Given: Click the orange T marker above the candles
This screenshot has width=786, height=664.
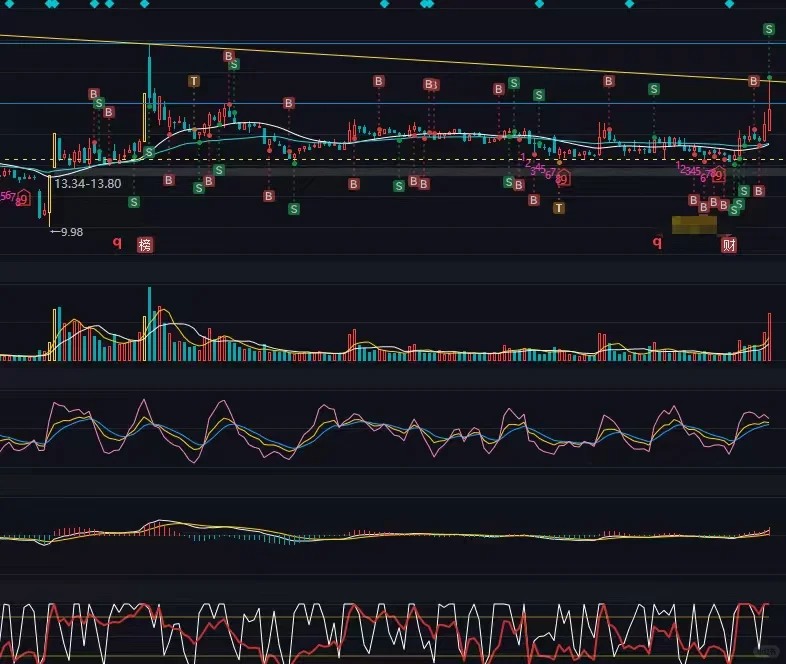Looking at the screenshot, I should (194, 81).
